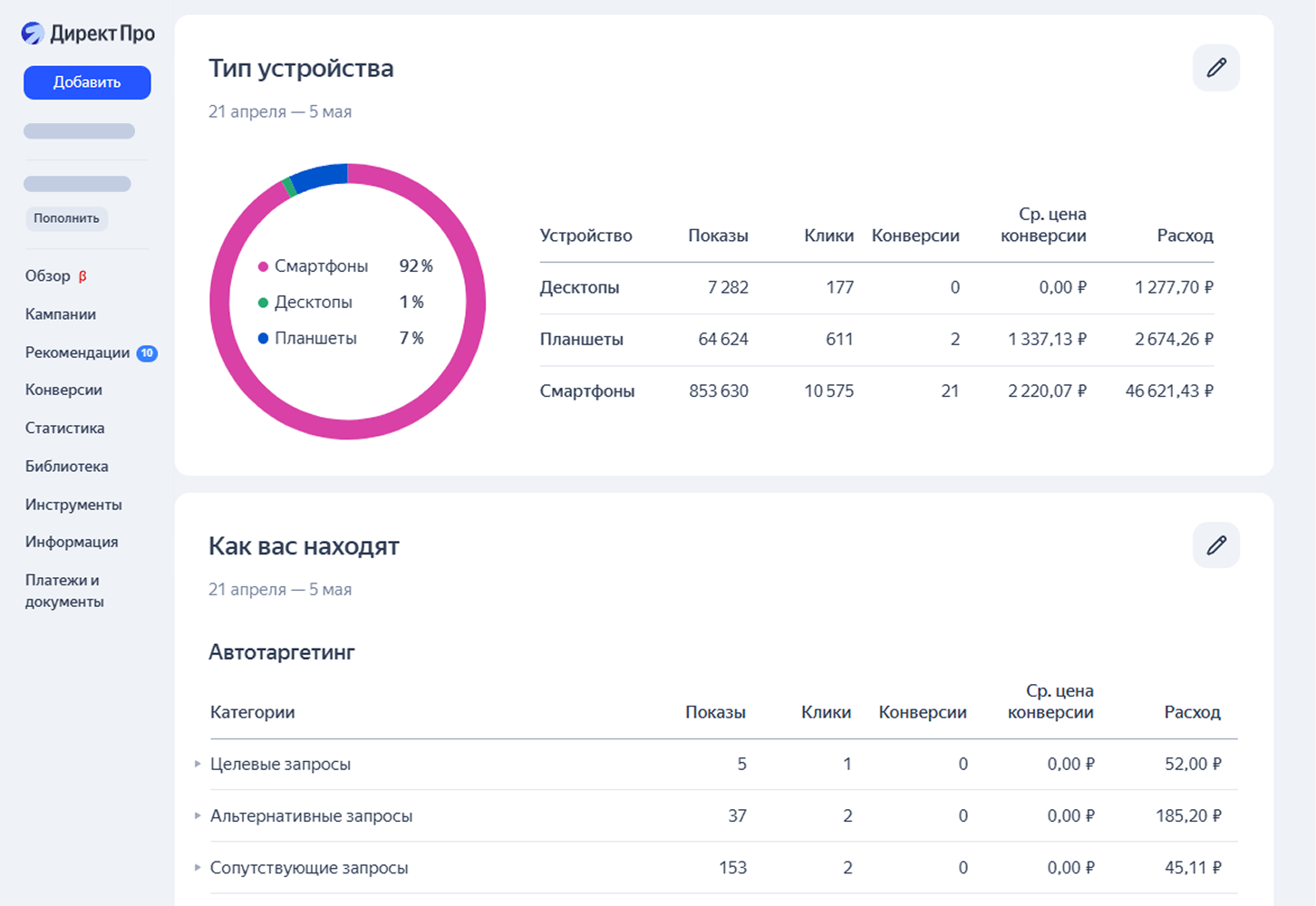Open the Конверсии sidebar item

[x=63, y=390]
